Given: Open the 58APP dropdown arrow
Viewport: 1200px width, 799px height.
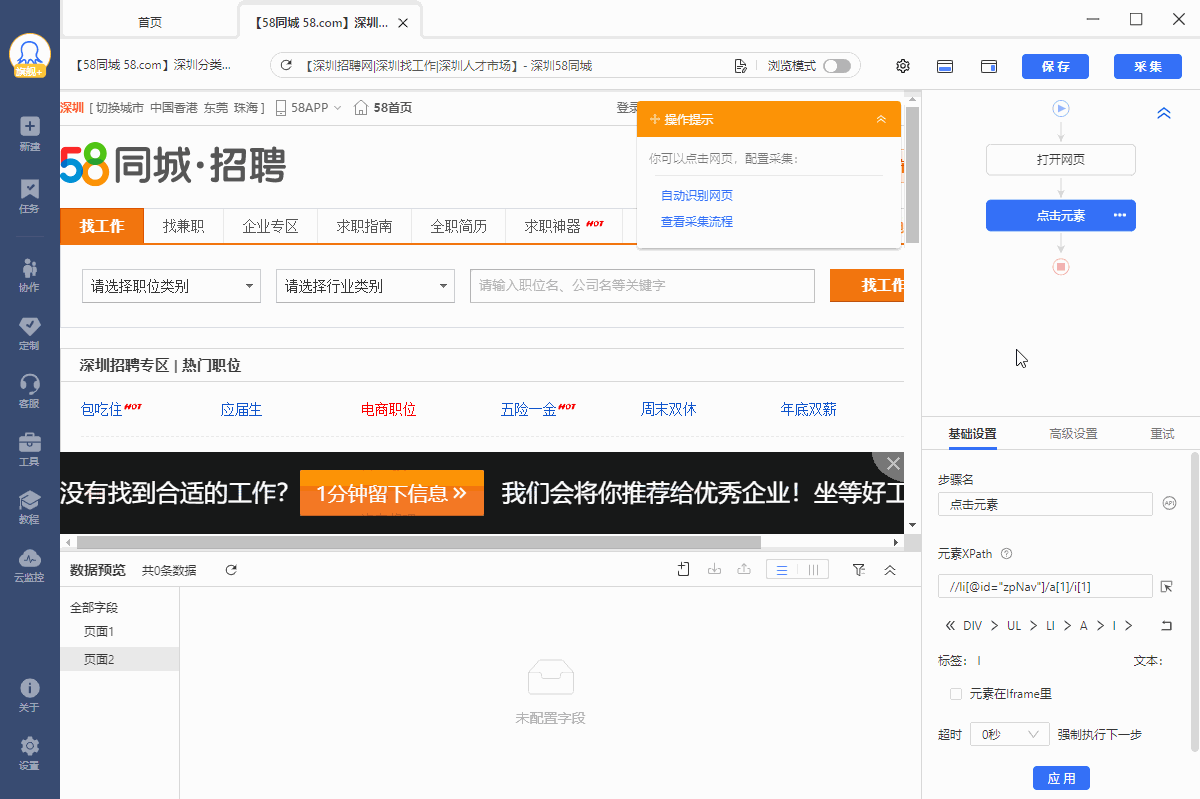Looking at the screenshot, I should click(x=337, y=108).
